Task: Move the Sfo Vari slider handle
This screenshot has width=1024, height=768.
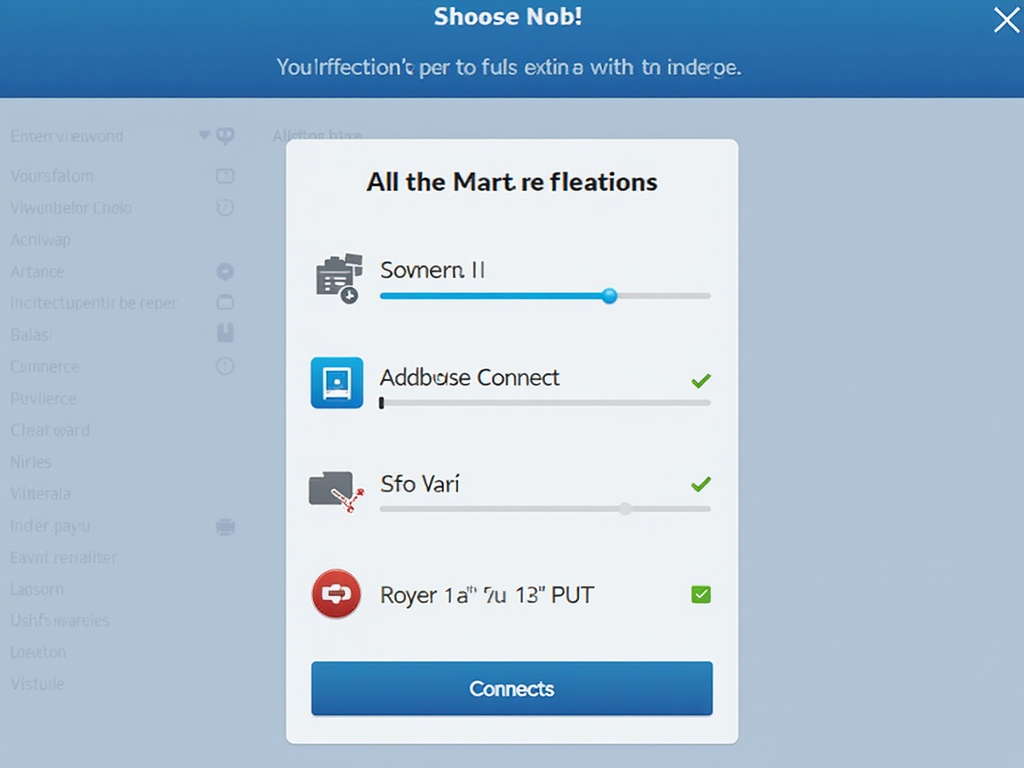Action: (x=625, y=509)
